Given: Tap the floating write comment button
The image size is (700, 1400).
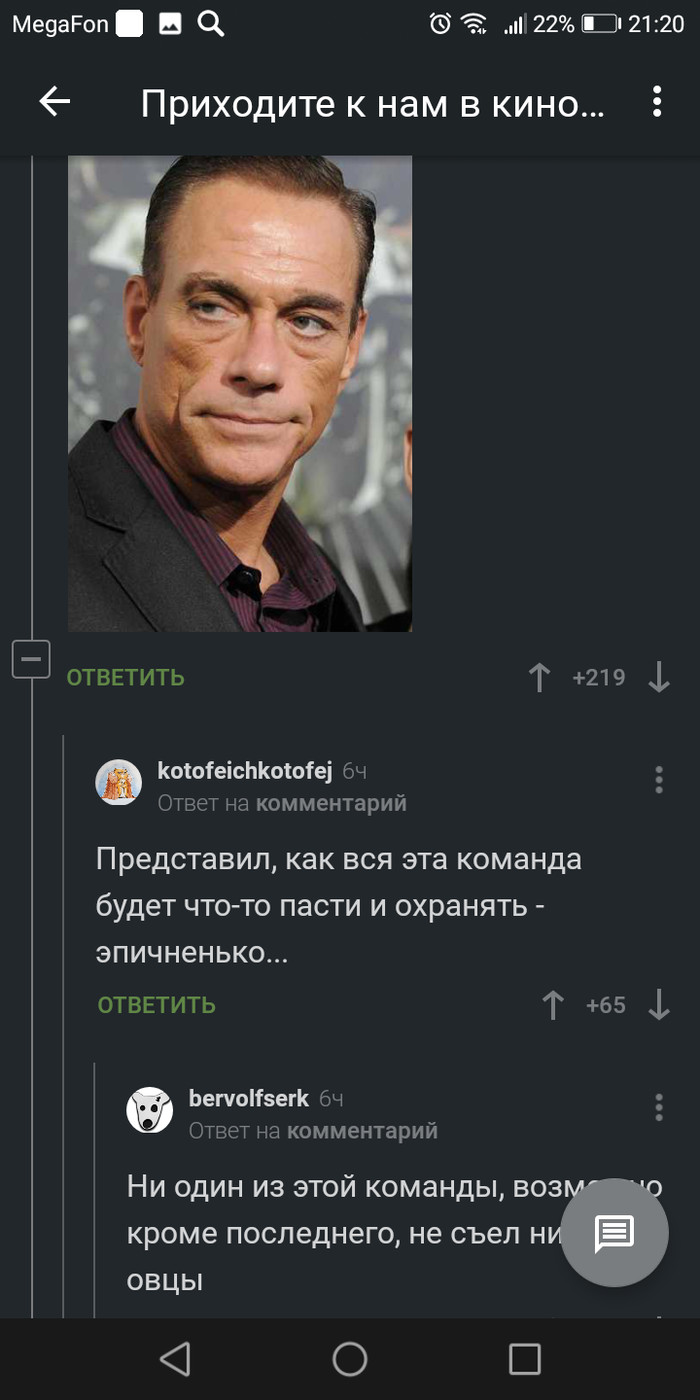Looking at the screenshot, I should pyautogui.click(x=614, y=1233).
